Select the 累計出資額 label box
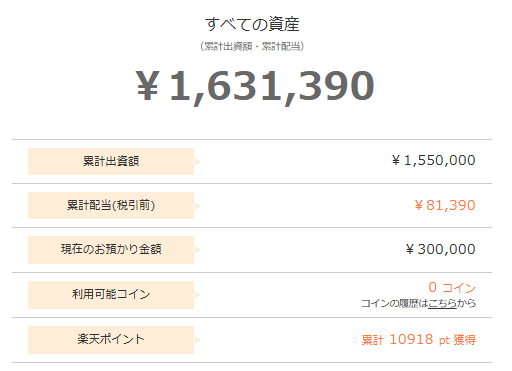512x371 pixels. (111, 161)
